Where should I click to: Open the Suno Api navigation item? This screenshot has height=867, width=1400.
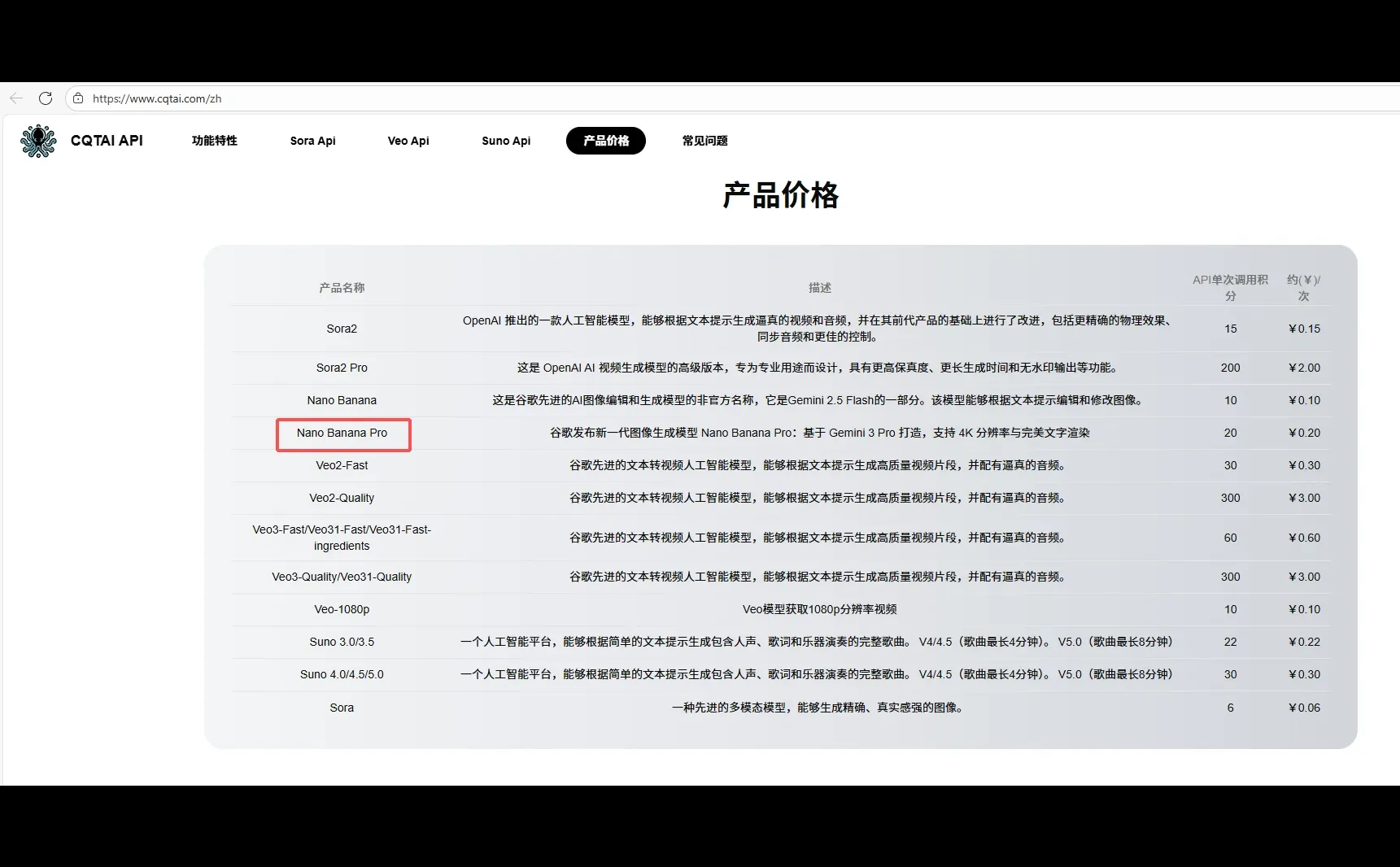click(505, 141)
